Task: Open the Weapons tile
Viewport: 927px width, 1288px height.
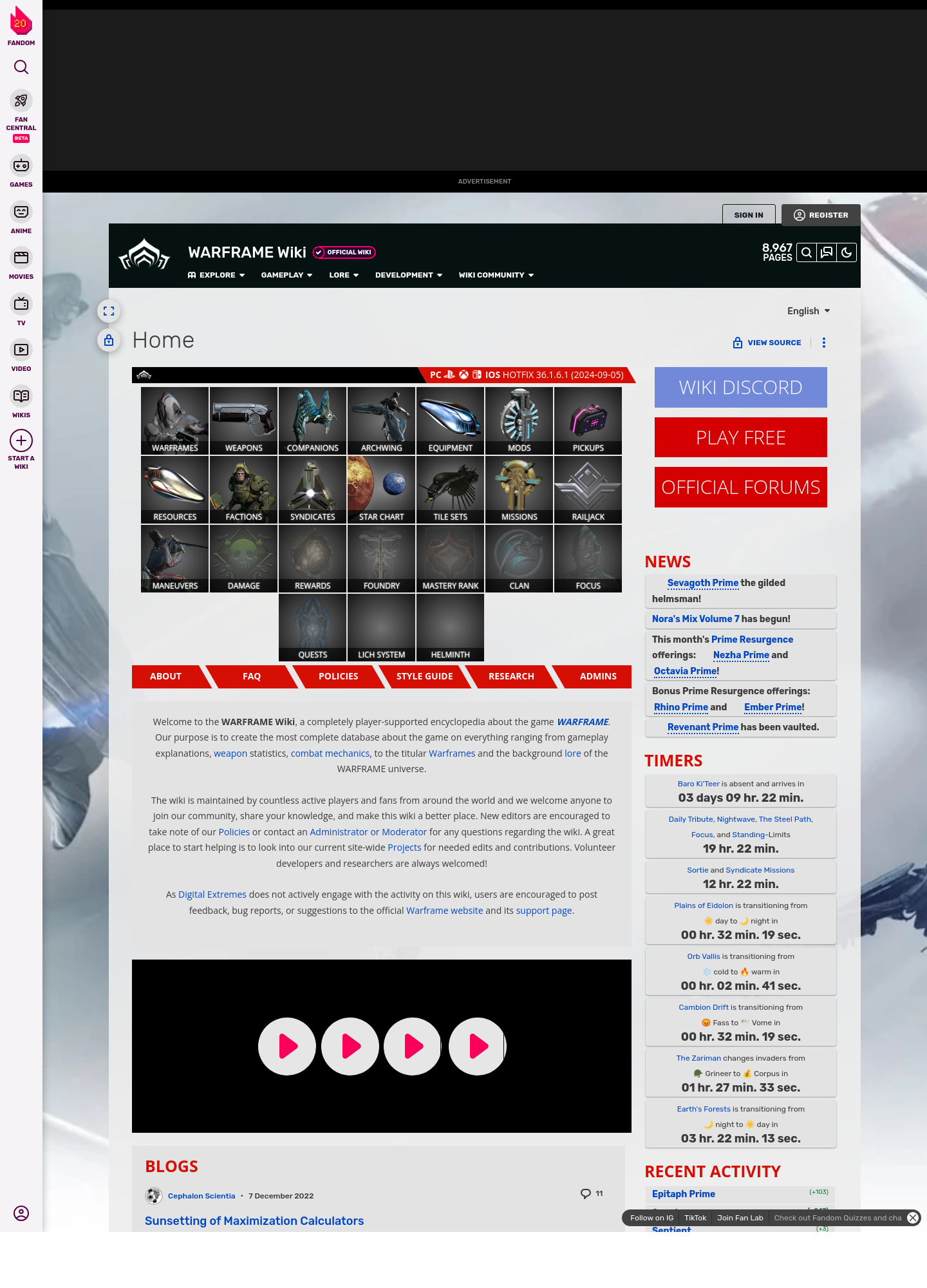Action: click(244, 421)
